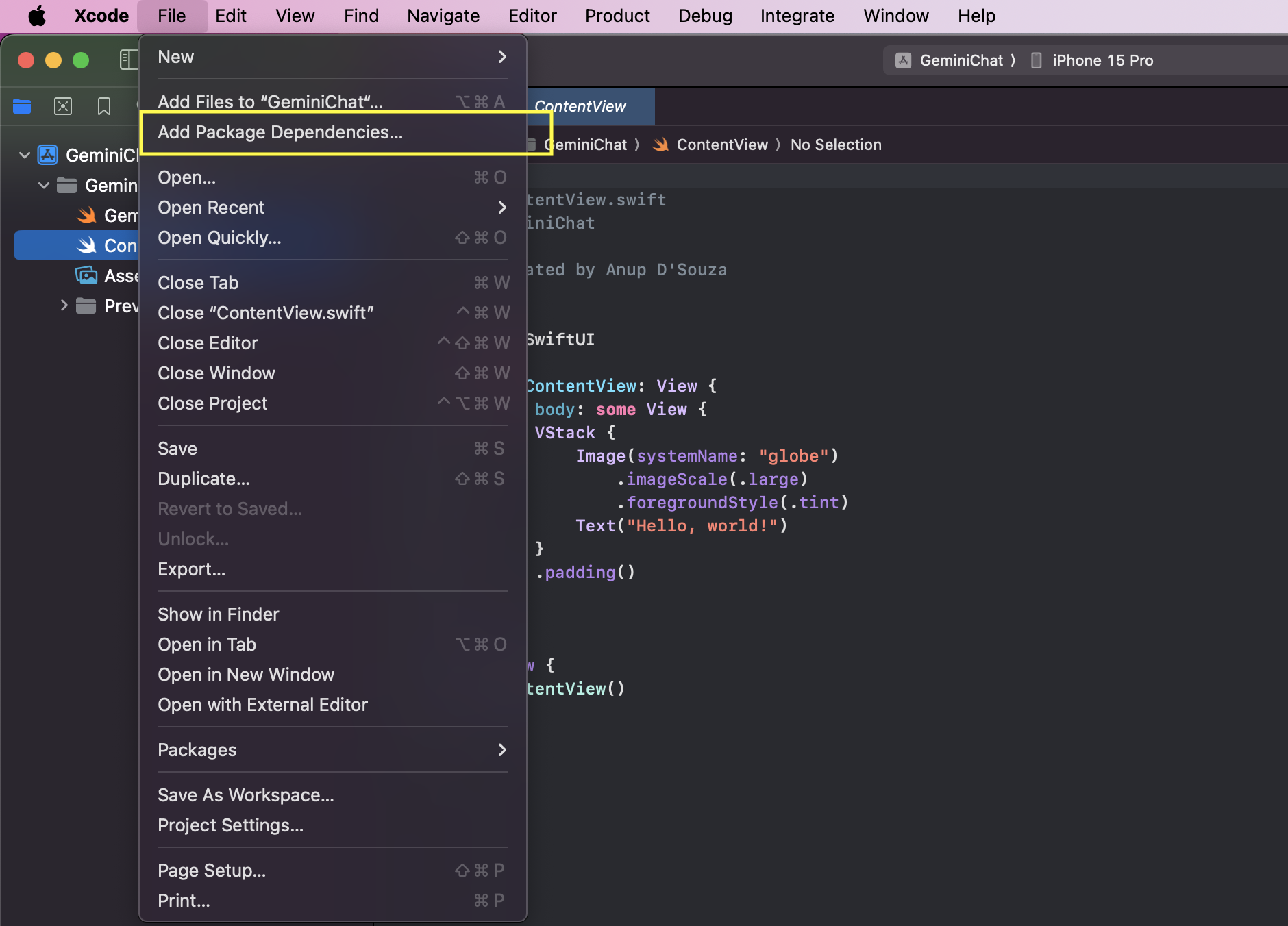Select the Source Control navigator icon
This screenshot has width=1288, height=926.
63,106
